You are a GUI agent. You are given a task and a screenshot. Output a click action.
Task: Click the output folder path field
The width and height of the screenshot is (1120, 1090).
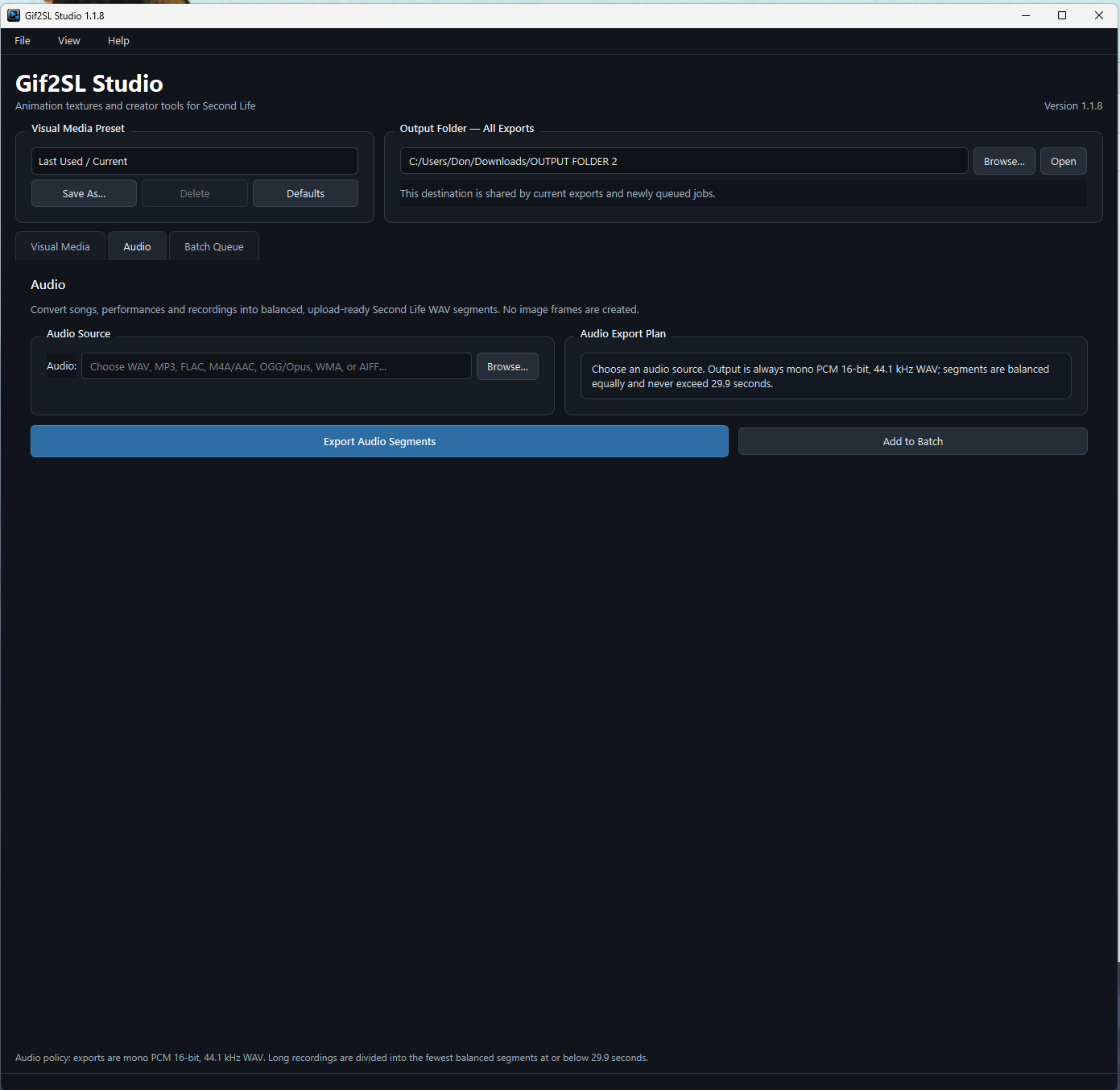[684, 161]
